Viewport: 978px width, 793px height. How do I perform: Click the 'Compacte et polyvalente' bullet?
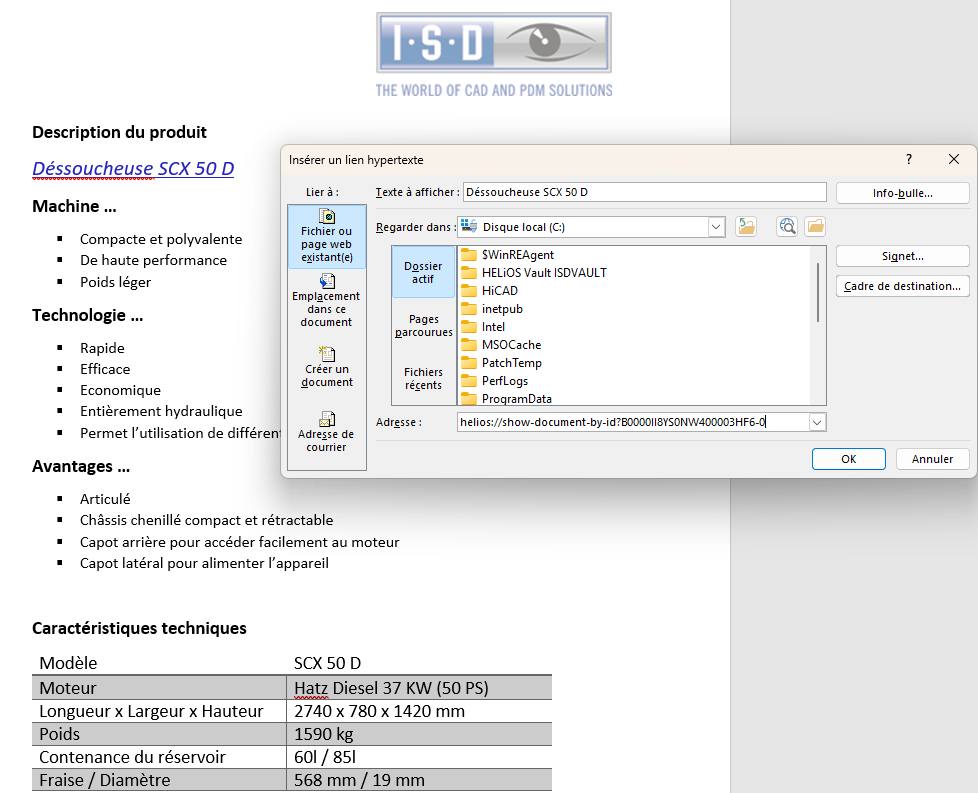click(161, 239)
